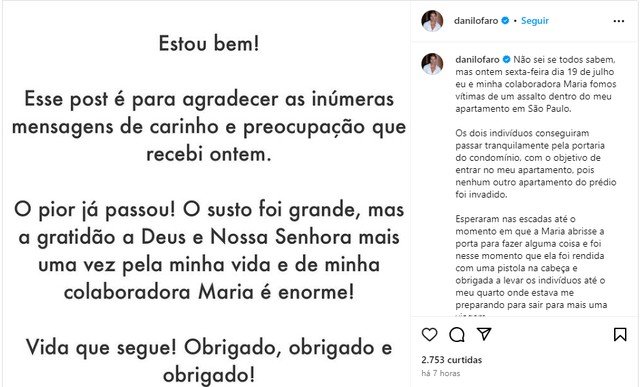Click verified badge next to header username
Screen dimensions: 640x387
[x=505, y=20]
